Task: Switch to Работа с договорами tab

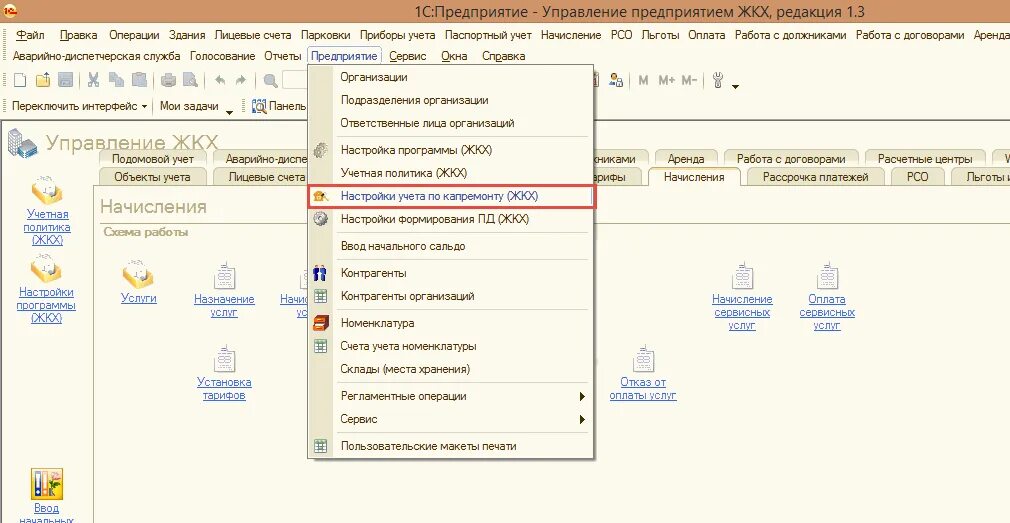Action: point(791,158)
